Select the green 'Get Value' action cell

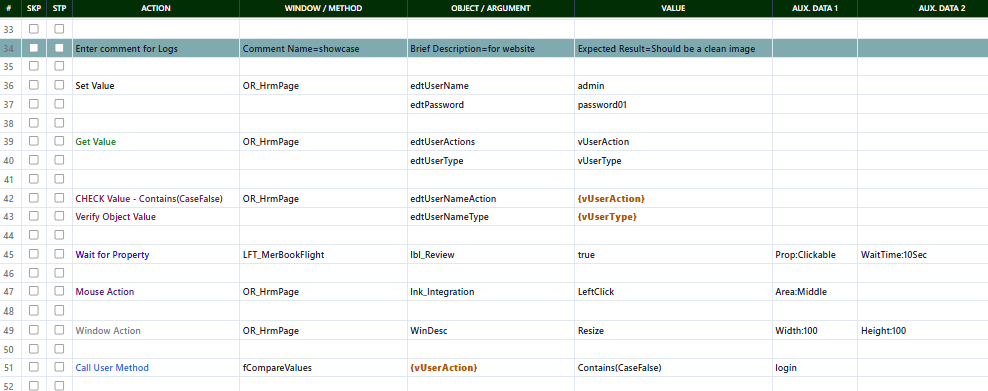coord(156,142)
